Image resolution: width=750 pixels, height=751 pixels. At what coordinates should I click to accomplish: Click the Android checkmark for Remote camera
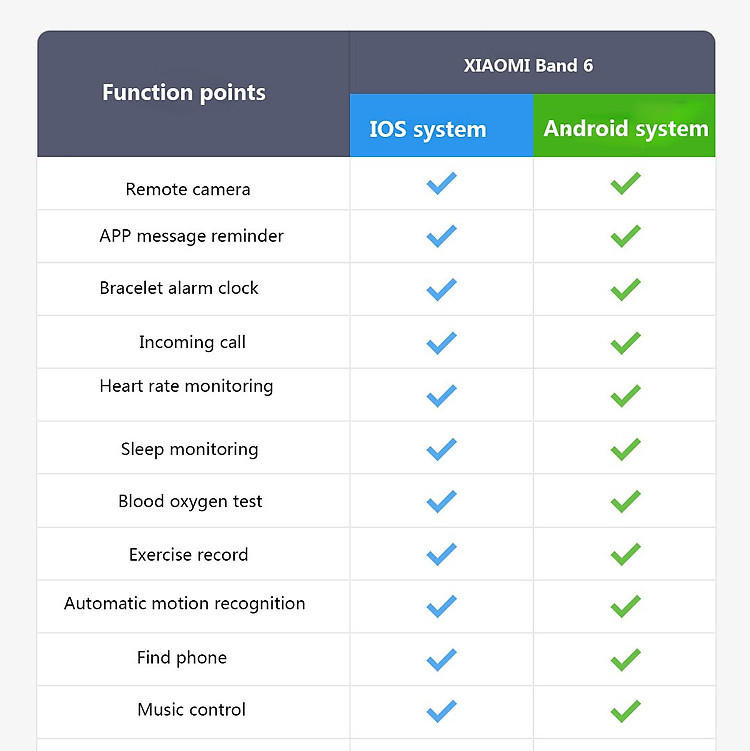coord(625,183)
